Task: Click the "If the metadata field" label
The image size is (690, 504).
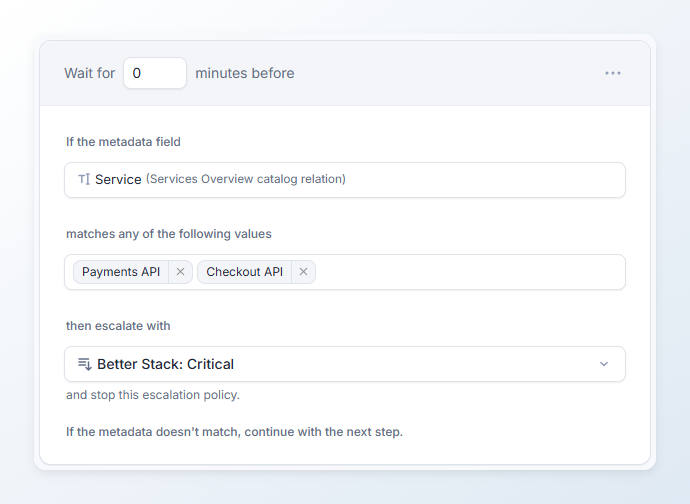Action: [x=123, y=142]
